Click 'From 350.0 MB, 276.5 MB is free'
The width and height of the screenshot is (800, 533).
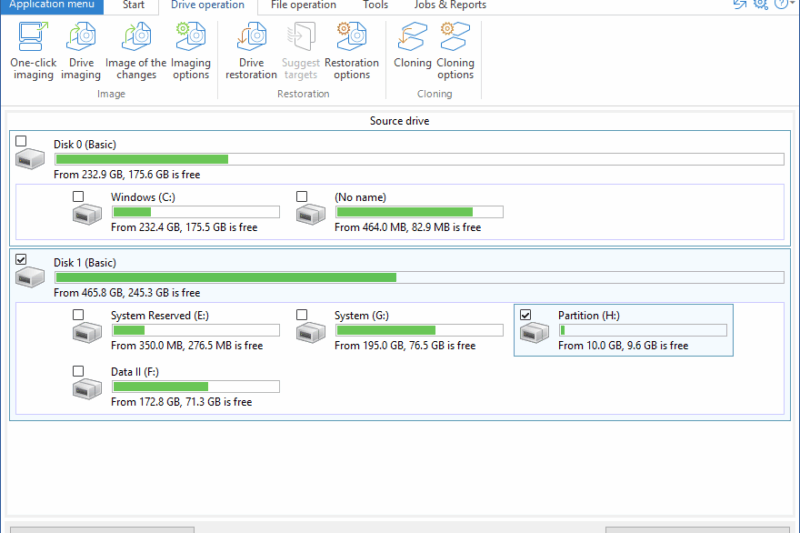(187, 346)
